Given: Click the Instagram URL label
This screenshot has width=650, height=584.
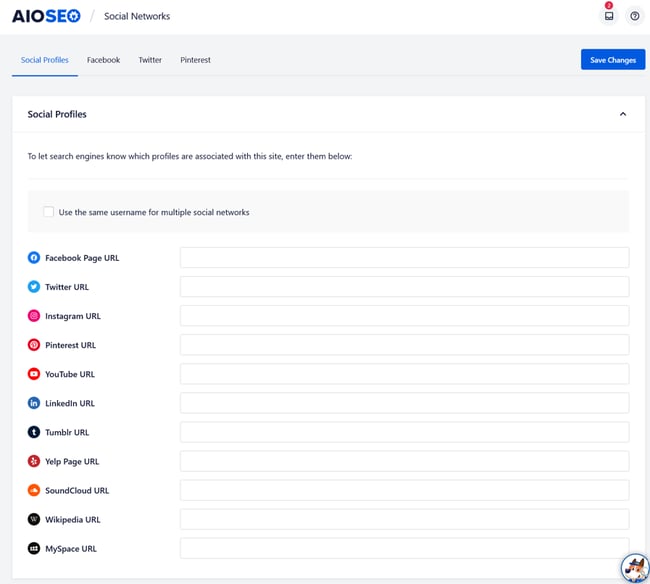Looking at the screenshot, I should pyautogui.click(x=73, y=316).
